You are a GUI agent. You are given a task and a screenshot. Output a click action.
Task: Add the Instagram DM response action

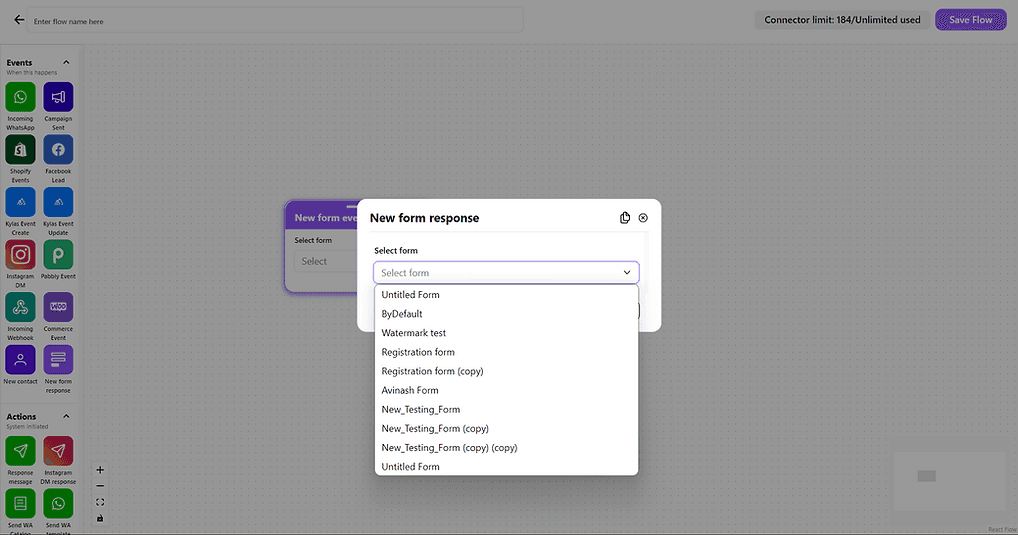point(58,451)
